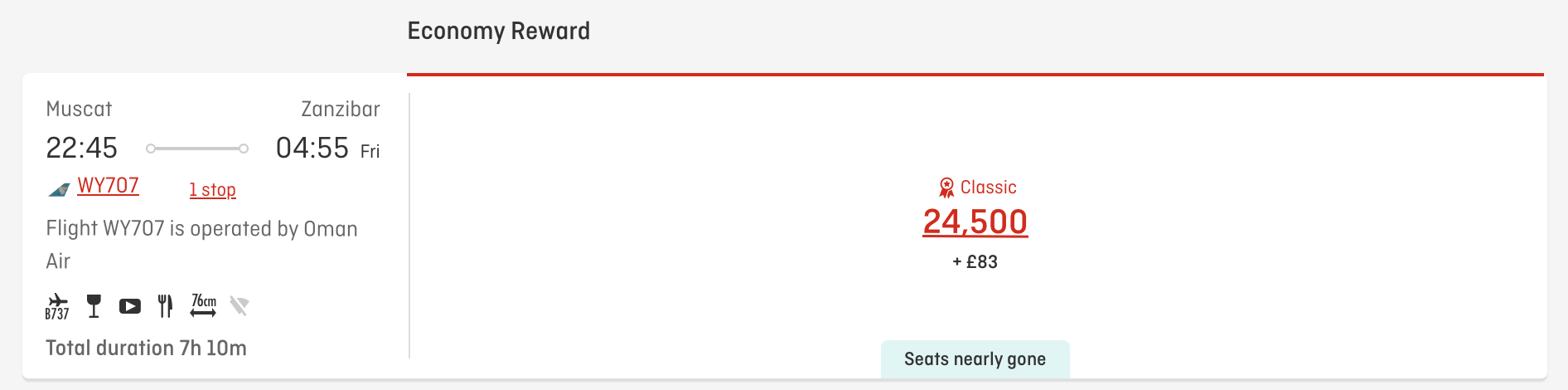Image resolution: width=1568 pixels, height=390 pixels.
Task: Click the drinks glass amenity icon
Action: point(94,306)
